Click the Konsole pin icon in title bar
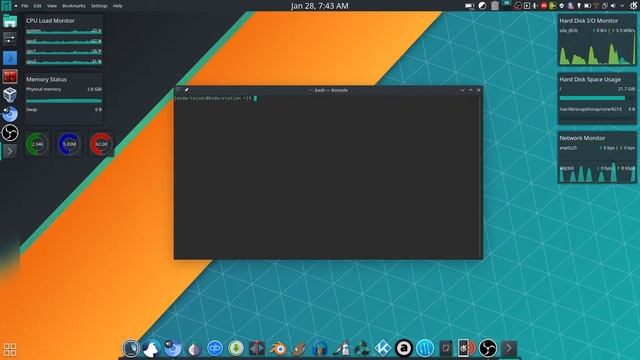This screenshot has height=360, width=640. click(x=186, y=90)
